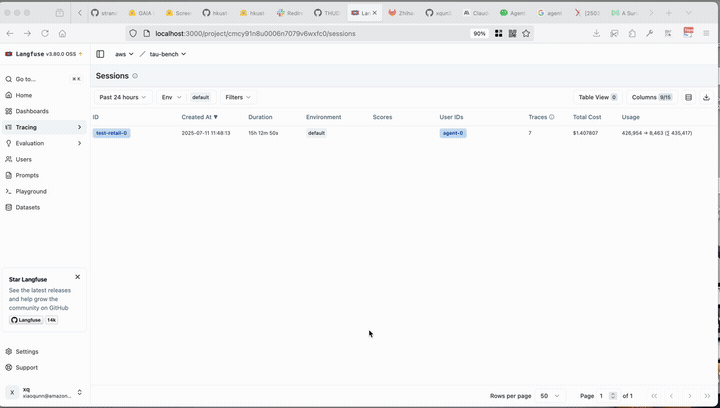This screenshot has width=720, height=408.
Task: Sort by the Created At column header
Action: tap(199, 117)
